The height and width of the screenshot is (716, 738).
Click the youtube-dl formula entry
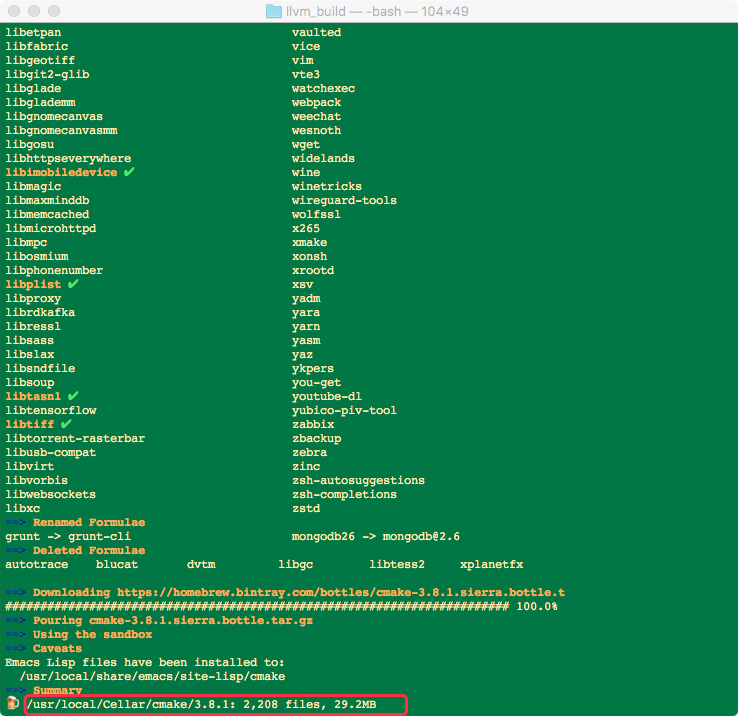pos(327,396)
